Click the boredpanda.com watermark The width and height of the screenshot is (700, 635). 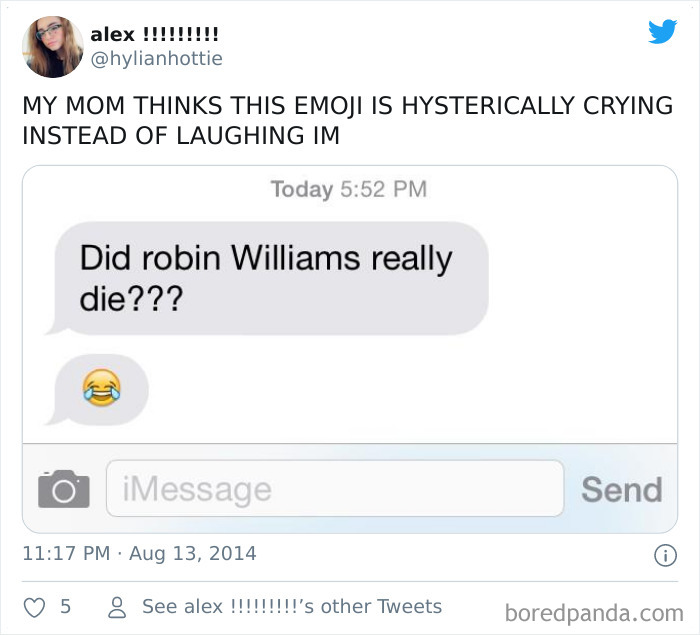click(x=594, y=611)
